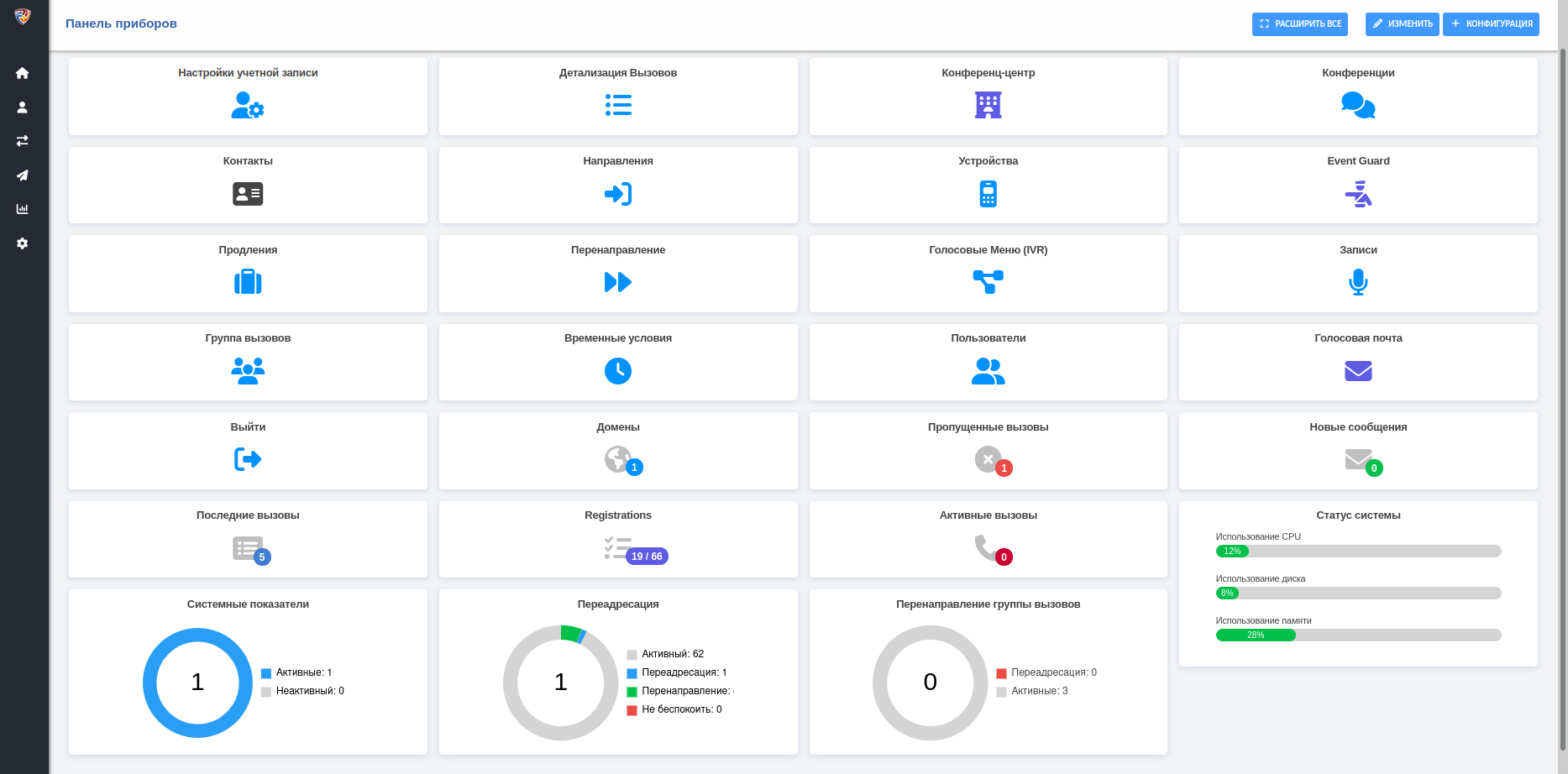
Task: Open account settings user-gear icon
Action: 248,105
